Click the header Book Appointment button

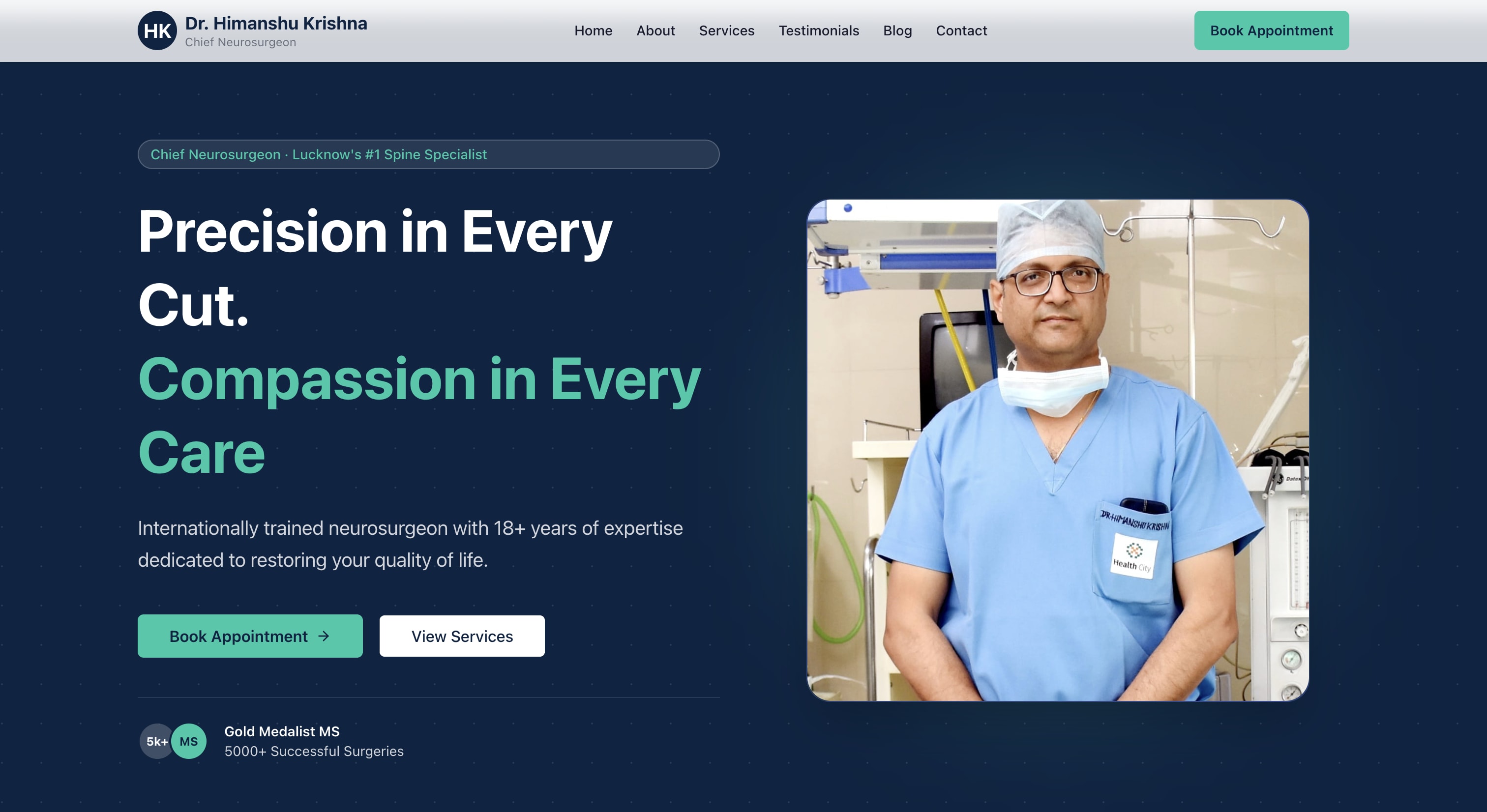(x=1271, y=30)
